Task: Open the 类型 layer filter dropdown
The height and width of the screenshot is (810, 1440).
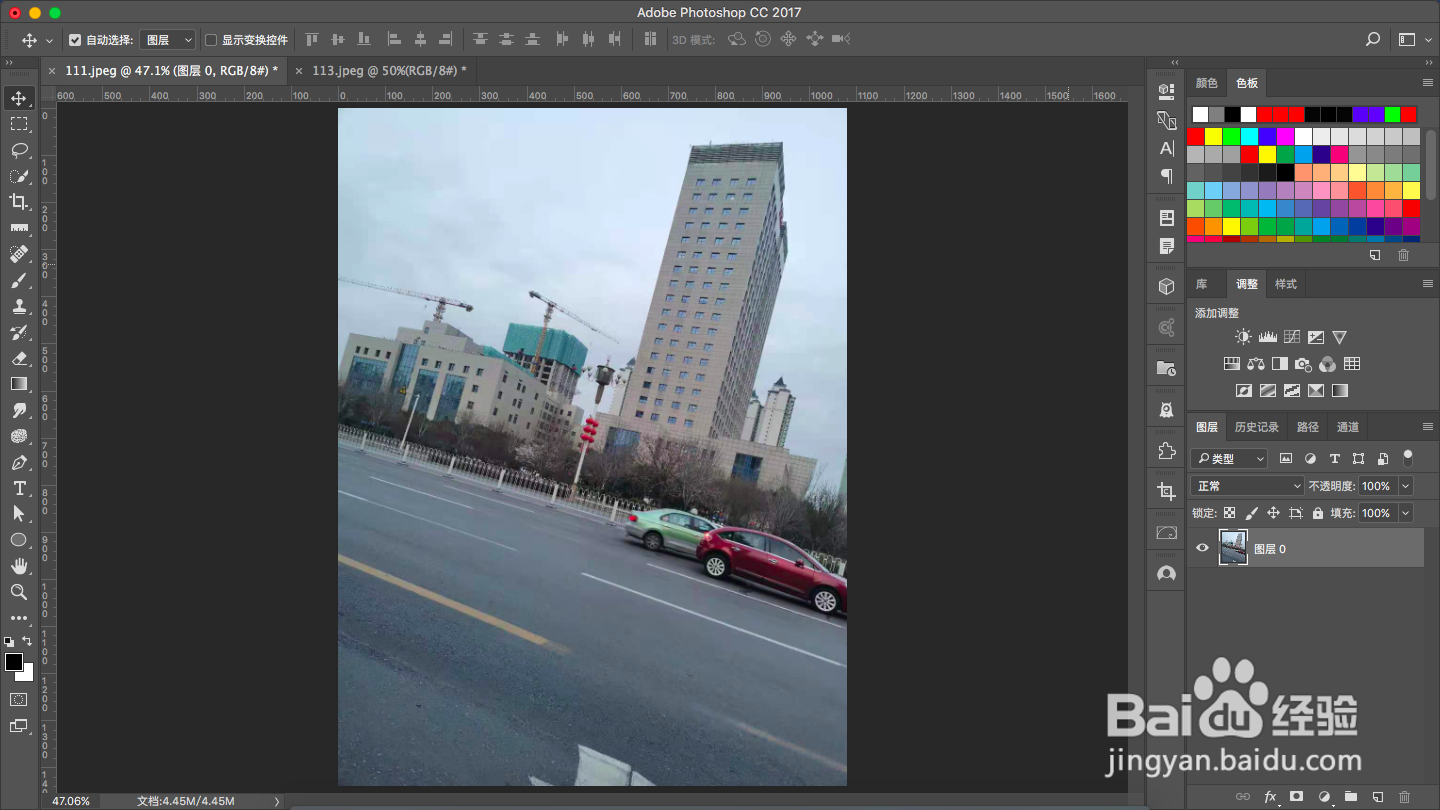Action: 1229,458
